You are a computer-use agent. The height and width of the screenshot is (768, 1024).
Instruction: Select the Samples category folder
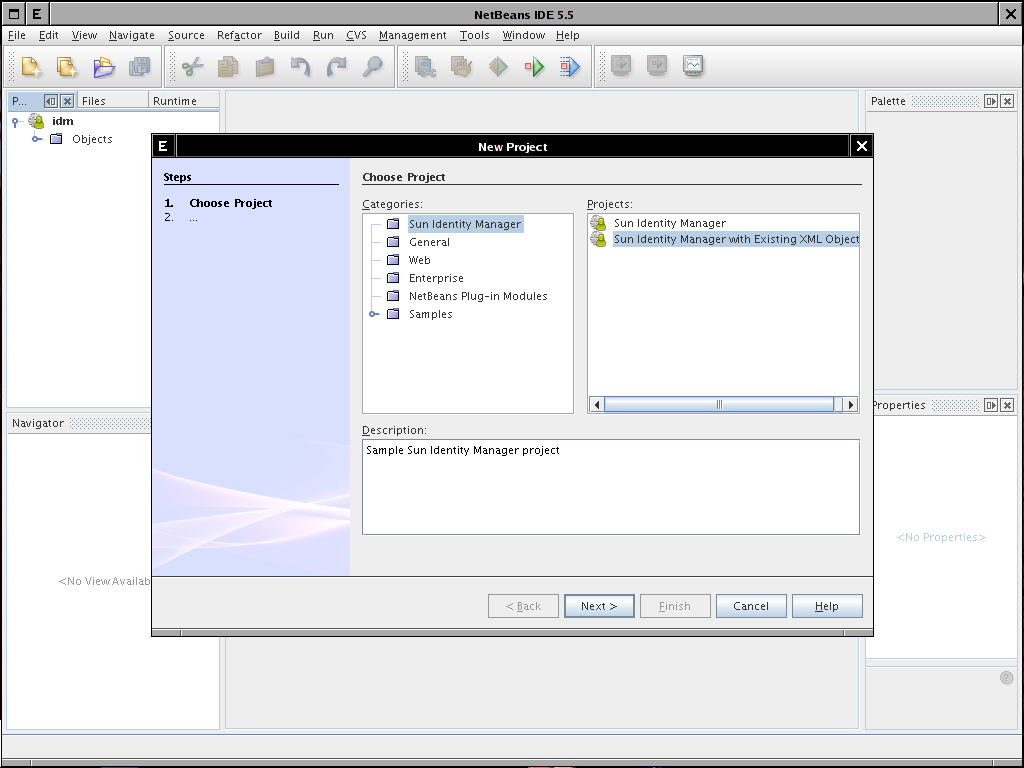point(430,314)
